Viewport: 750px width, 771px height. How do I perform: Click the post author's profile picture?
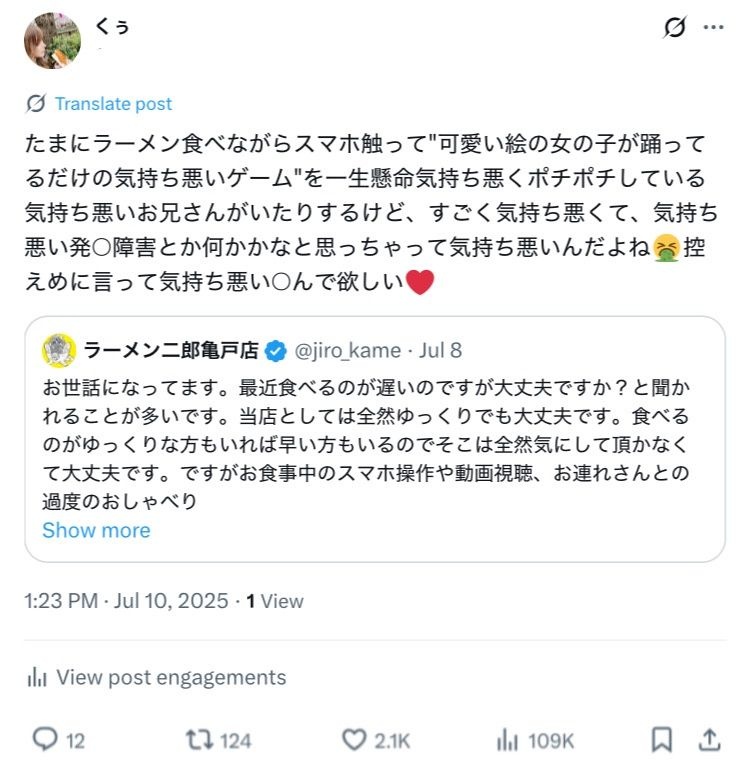click(x=52, y=41)
